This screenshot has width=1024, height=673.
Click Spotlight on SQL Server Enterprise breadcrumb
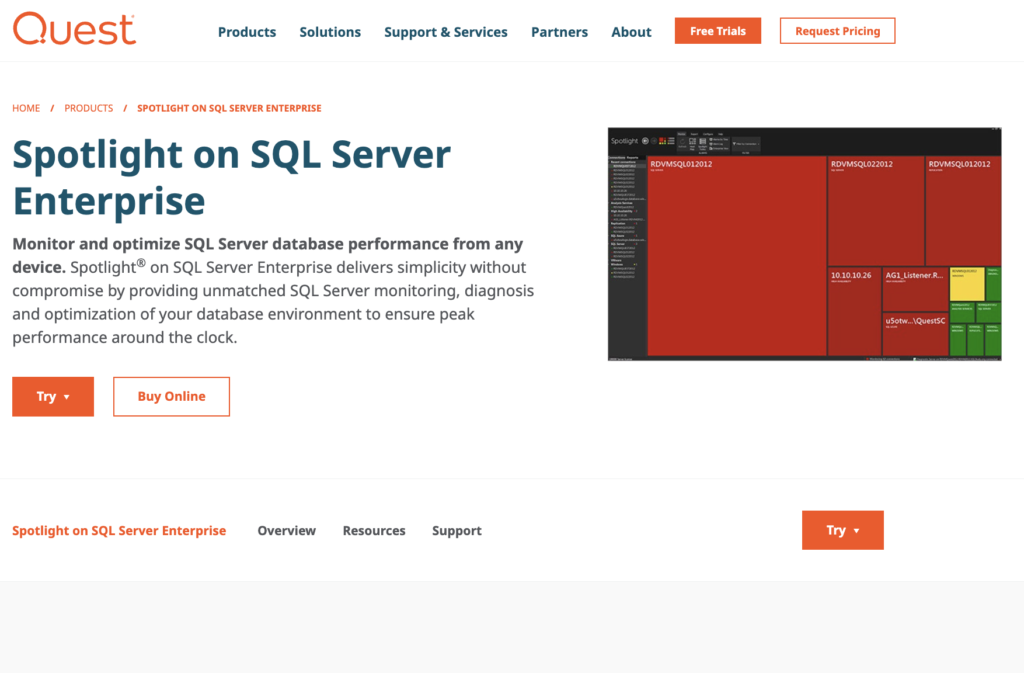pos(229,108)
